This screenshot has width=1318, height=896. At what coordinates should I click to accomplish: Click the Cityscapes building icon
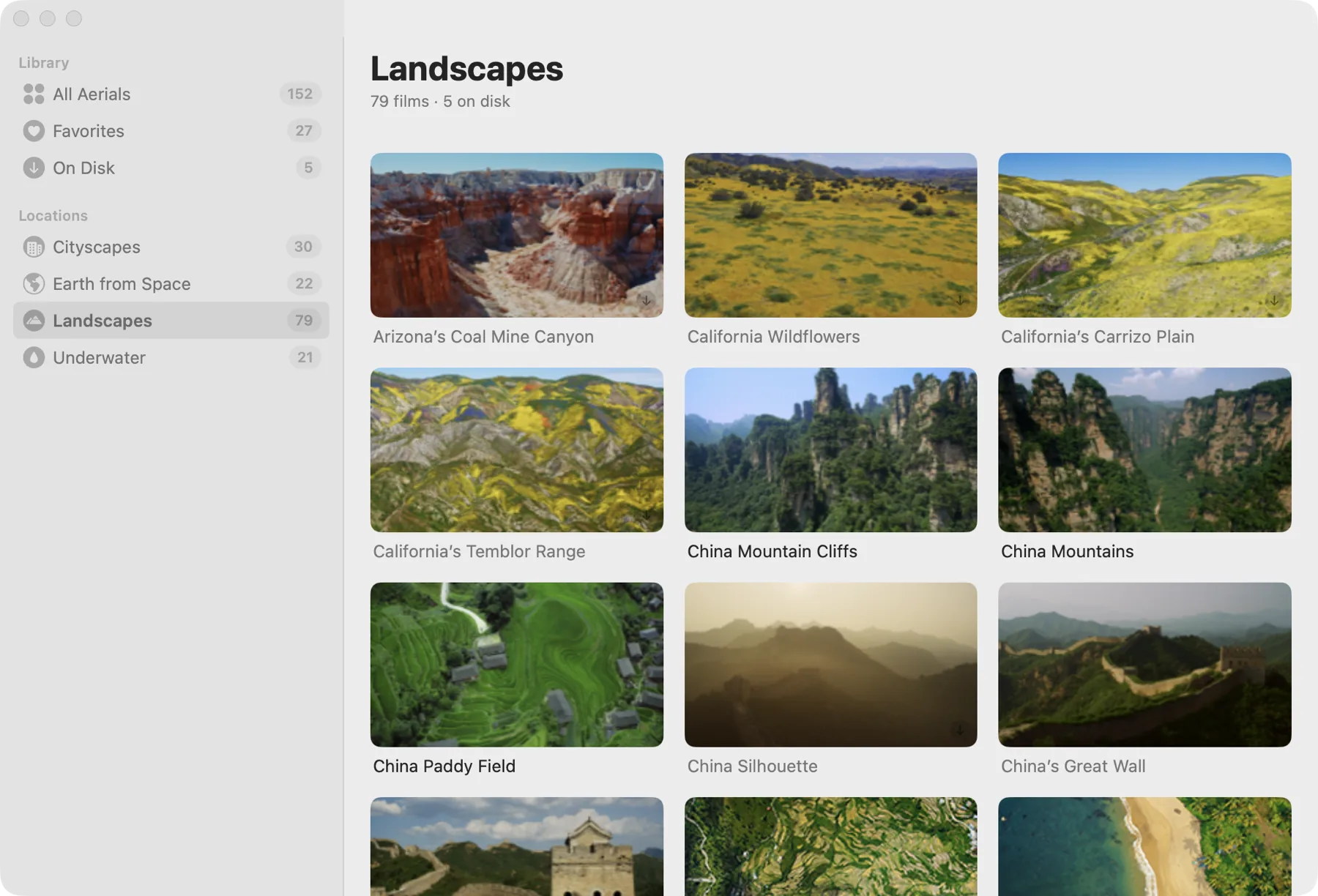pos(34,247)
